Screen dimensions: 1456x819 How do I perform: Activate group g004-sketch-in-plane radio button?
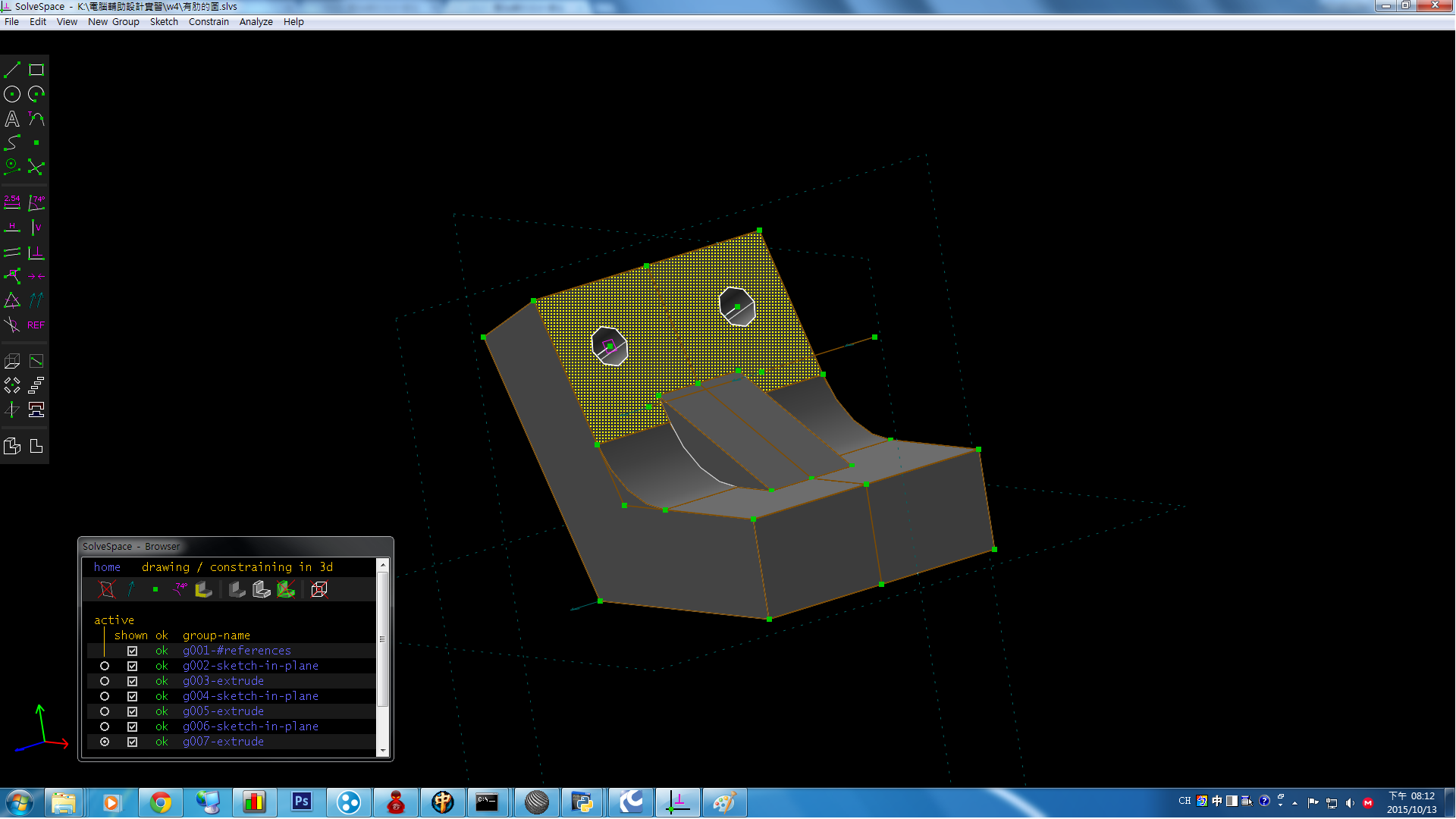coord(105,696)
